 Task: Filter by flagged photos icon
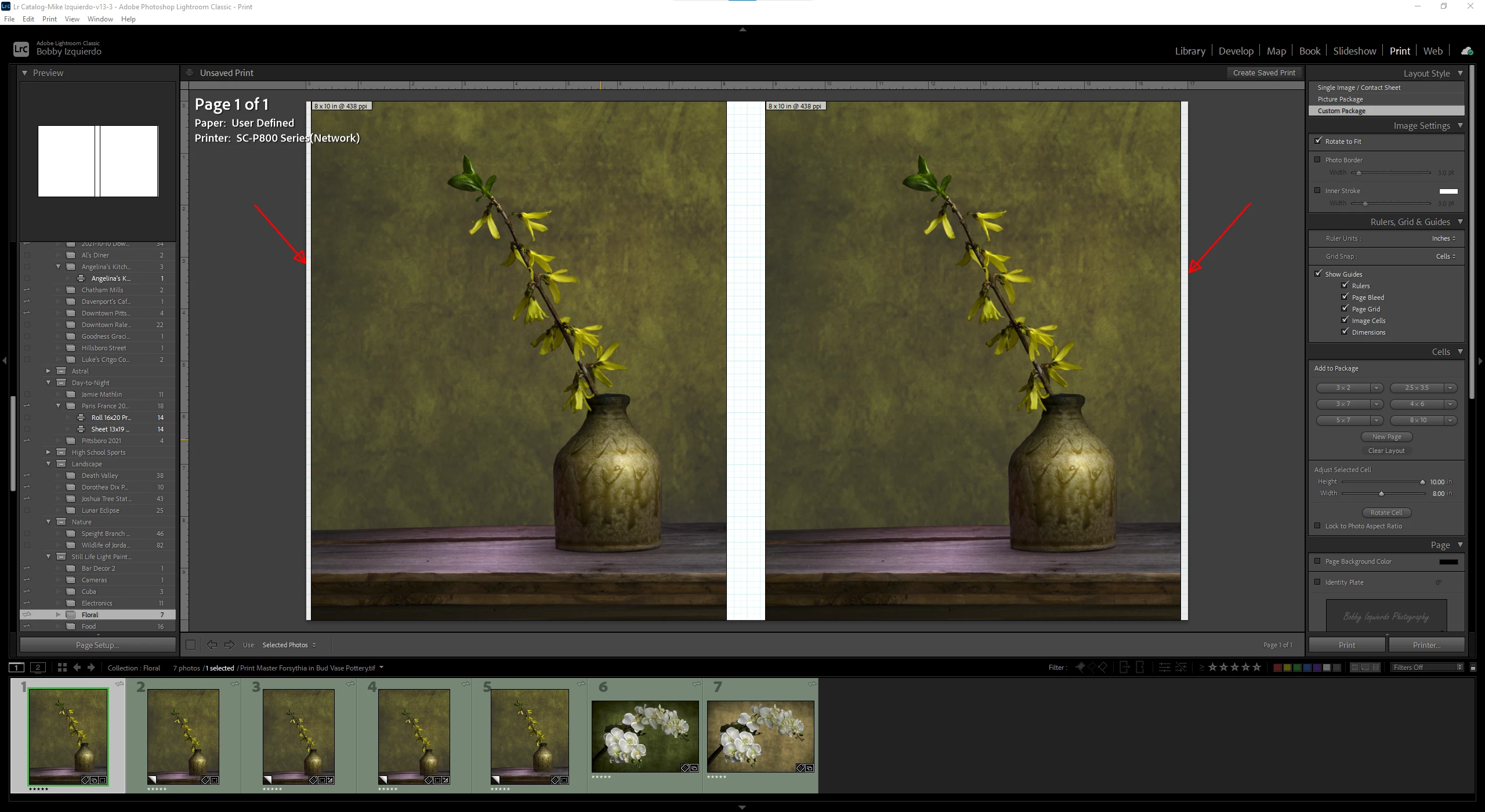click(1080, 668)
